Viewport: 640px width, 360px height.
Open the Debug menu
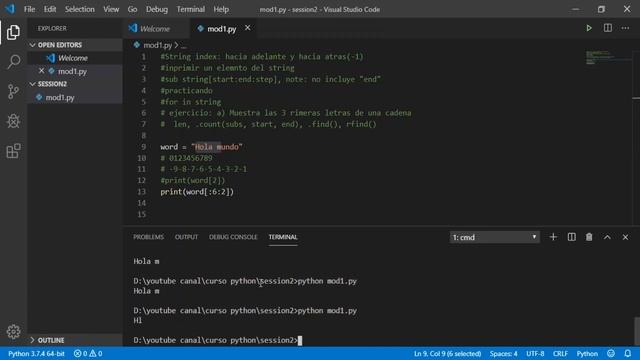(157, 9)
